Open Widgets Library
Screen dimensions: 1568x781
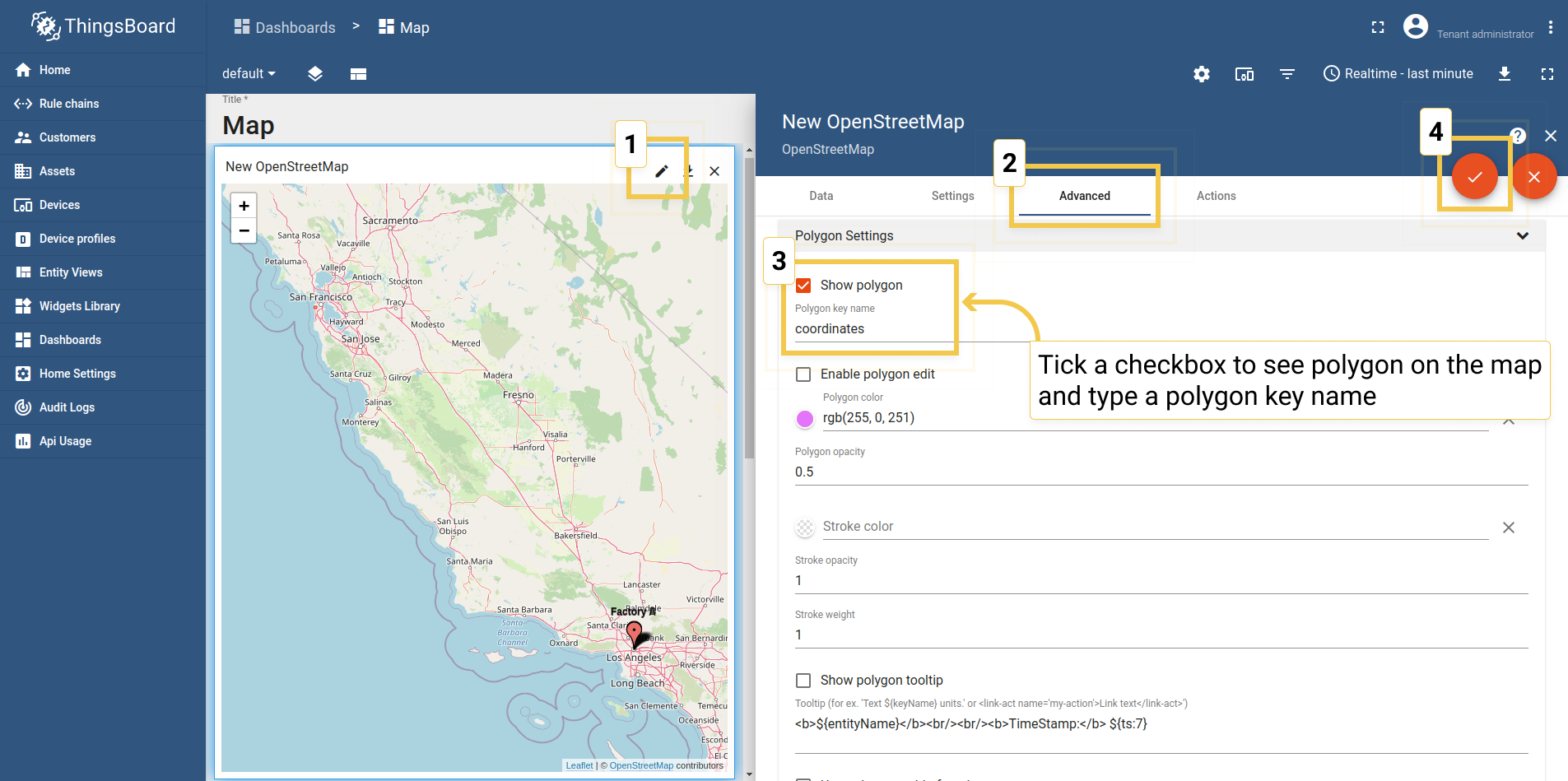(102, 306)
